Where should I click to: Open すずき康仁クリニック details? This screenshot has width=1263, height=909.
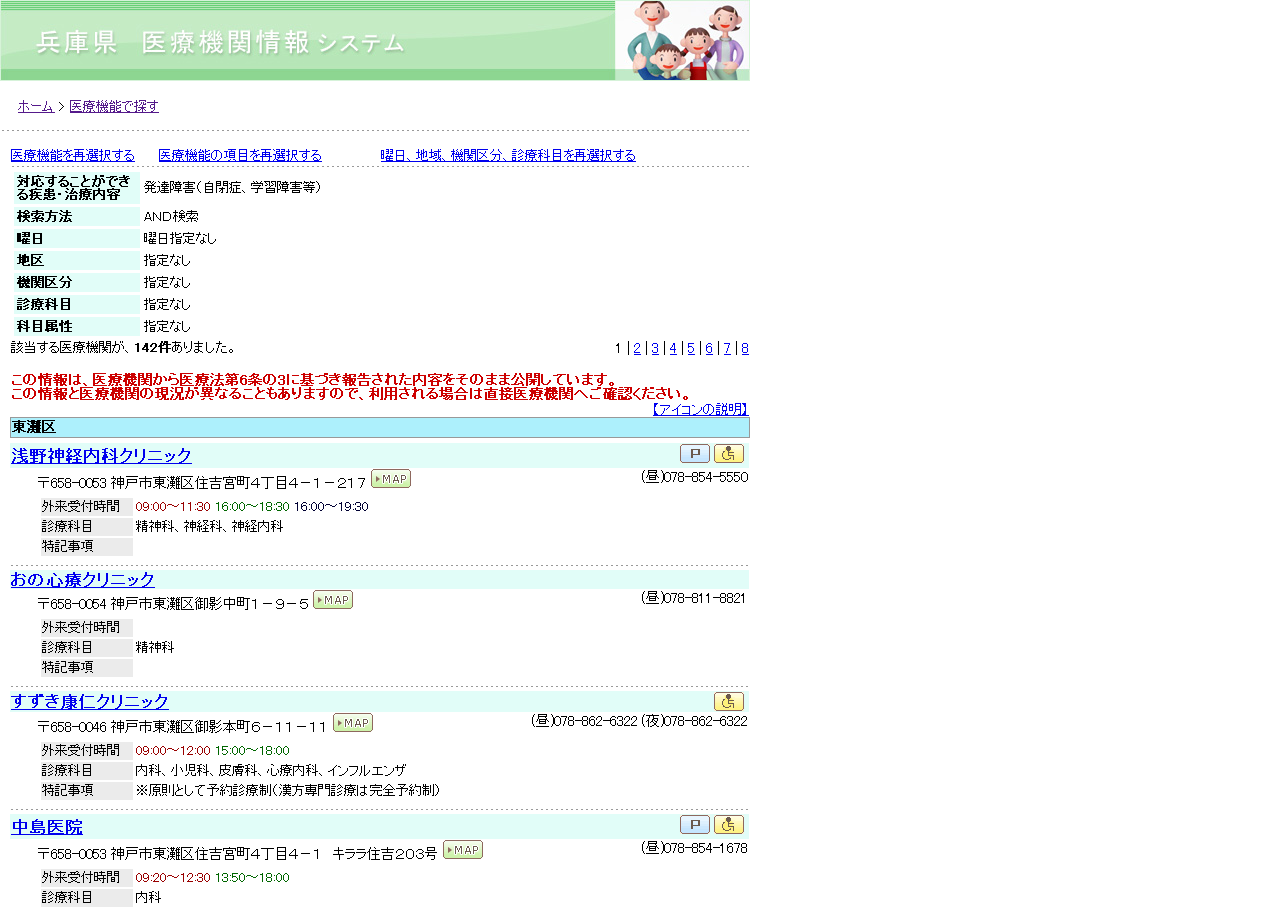[x=90, y=702]
